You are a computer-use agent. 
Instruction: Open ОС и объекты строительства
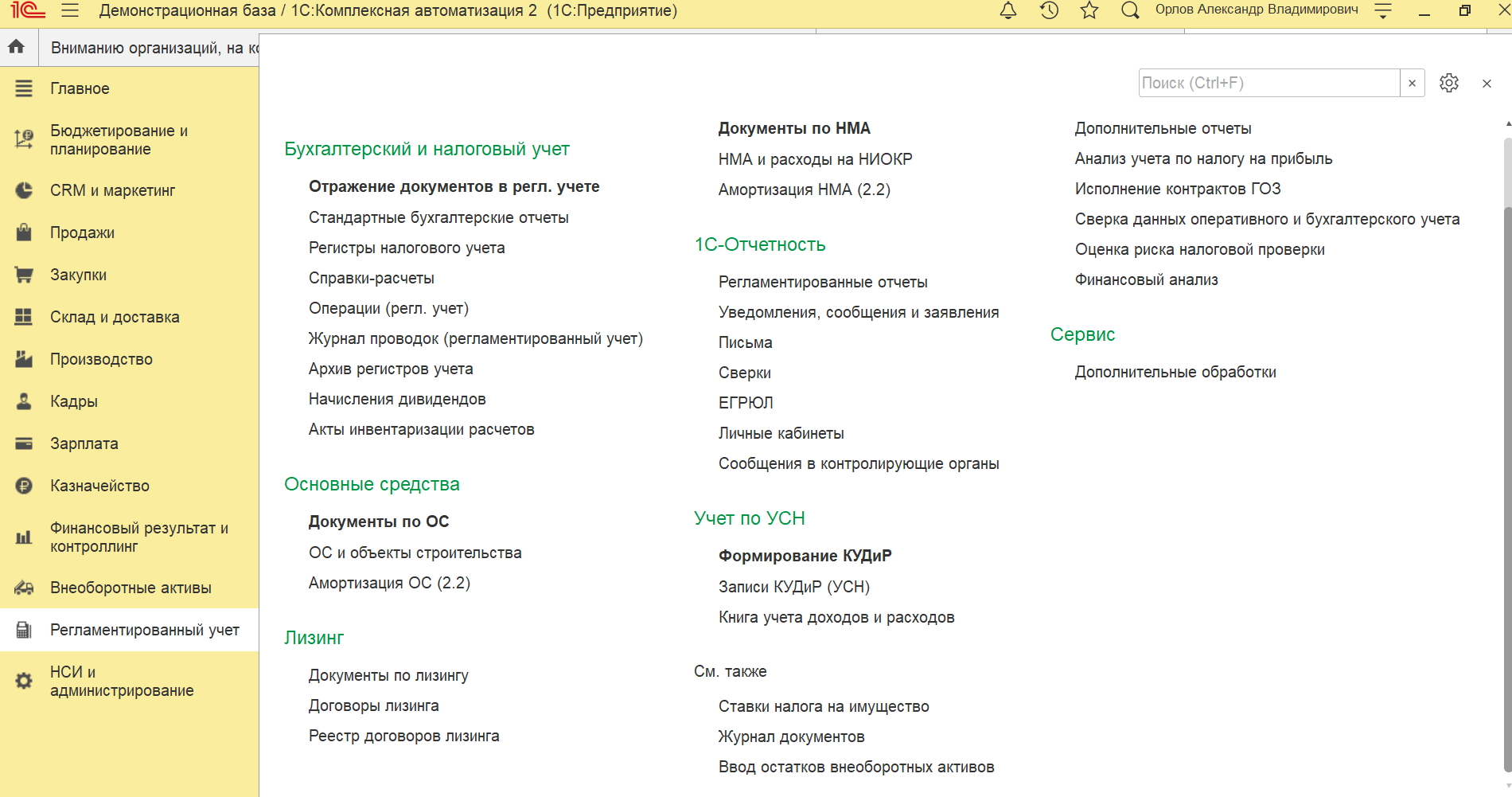coord(415,553)
